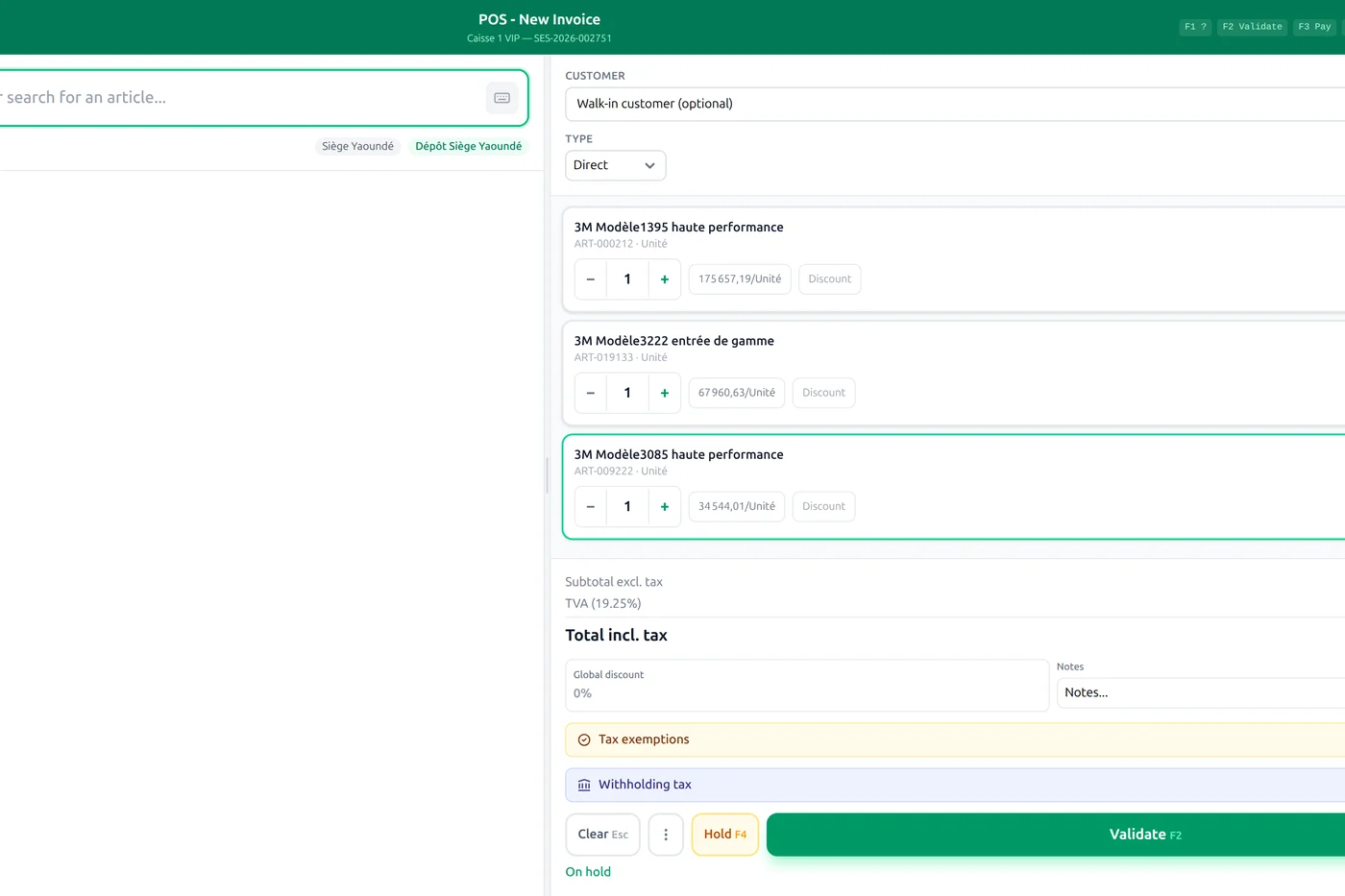Edit quantity field of 3M Modèle3085 item
The image size is (1345, 896).
click(x=627, y=507)
